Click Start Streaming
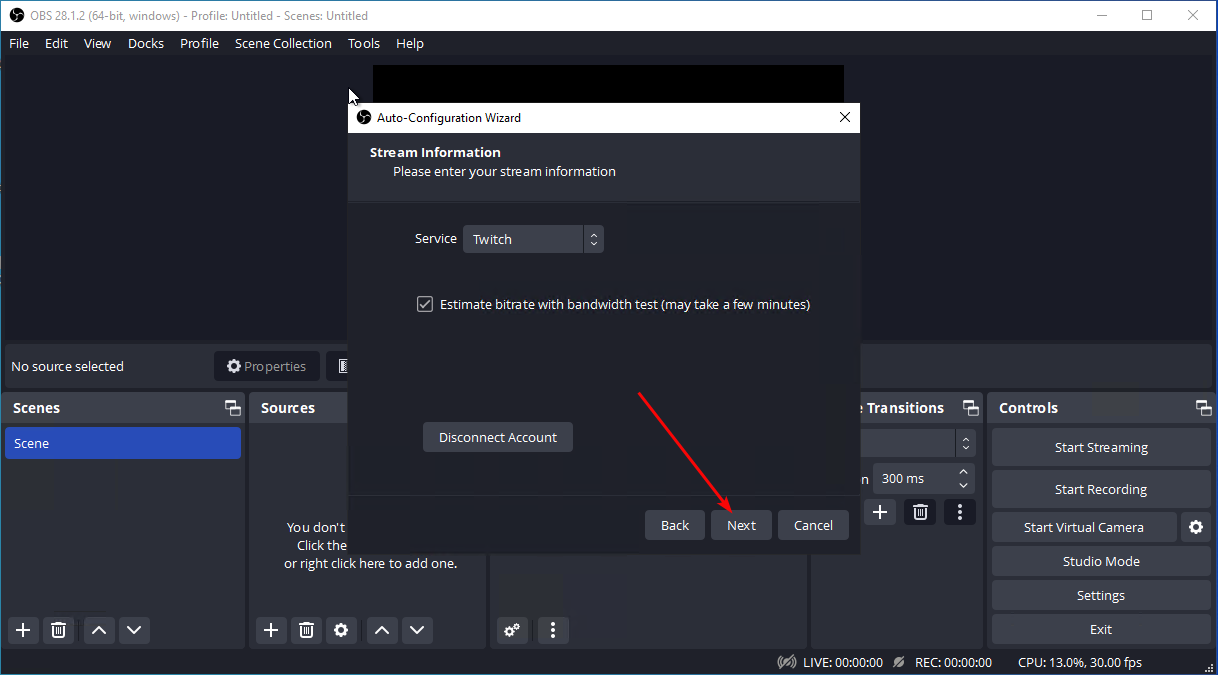The width and height of the screenshot is (1218, 675). (1101, 447)
